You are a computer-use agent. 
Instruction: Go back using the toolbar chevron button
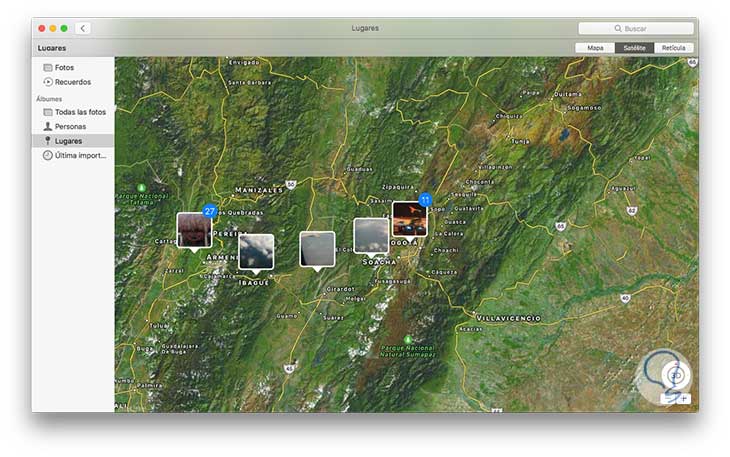[x=83, y=28]
